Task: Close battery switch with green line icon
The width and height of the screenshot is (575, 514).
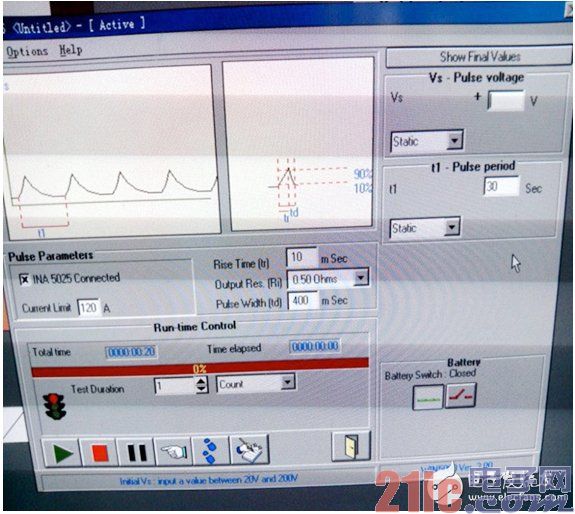Action: [x=428, y=397]
